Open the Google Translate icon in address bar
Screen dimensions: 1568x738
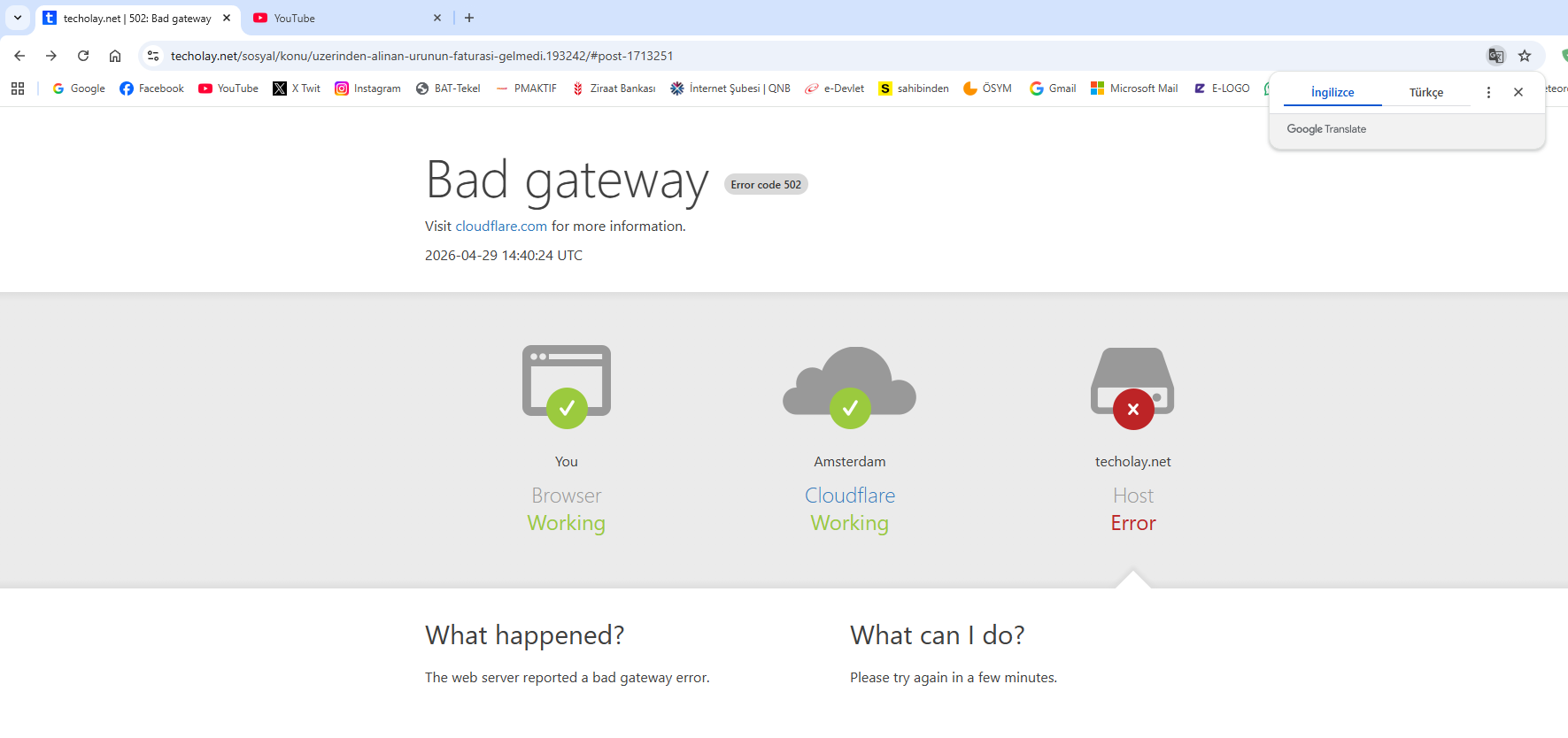(1496, 56)
